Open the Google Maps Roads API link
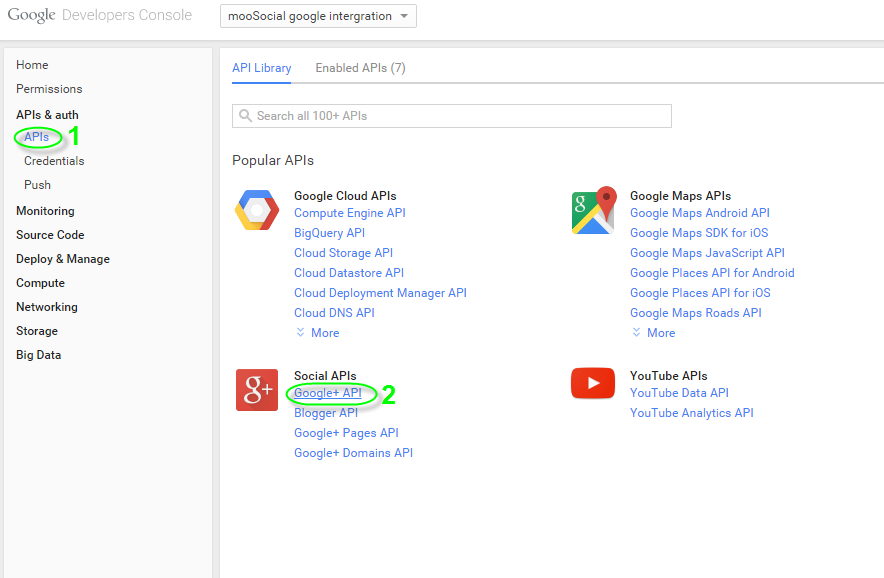Viewport: 884px width, 578px height. click(x=696, y=313)
